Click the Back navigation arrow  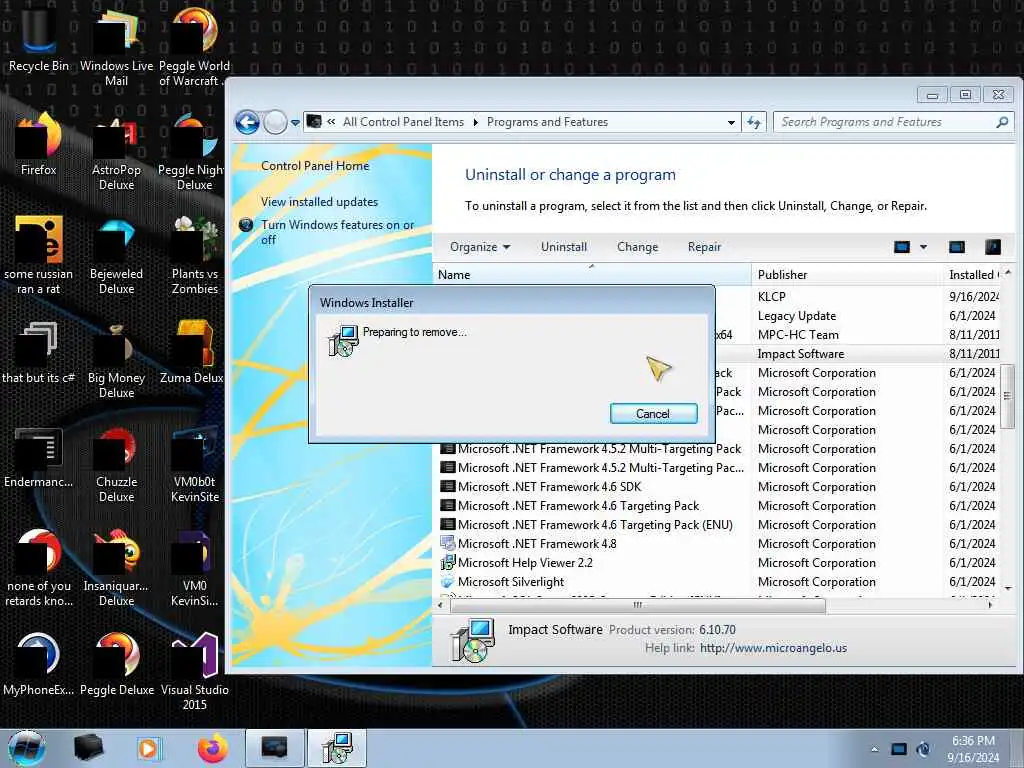click(x=248, y=122)
